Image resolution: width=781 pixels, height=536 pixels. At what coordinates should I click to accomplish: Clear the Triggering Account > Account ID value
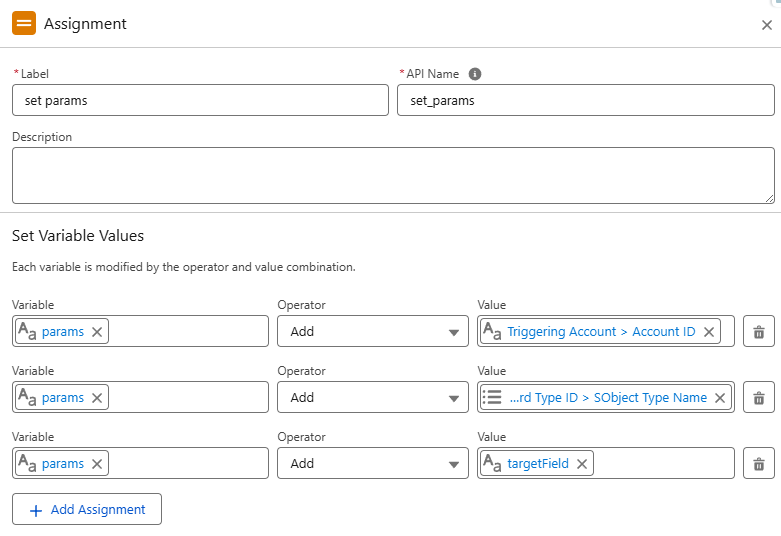pos(709,332)
